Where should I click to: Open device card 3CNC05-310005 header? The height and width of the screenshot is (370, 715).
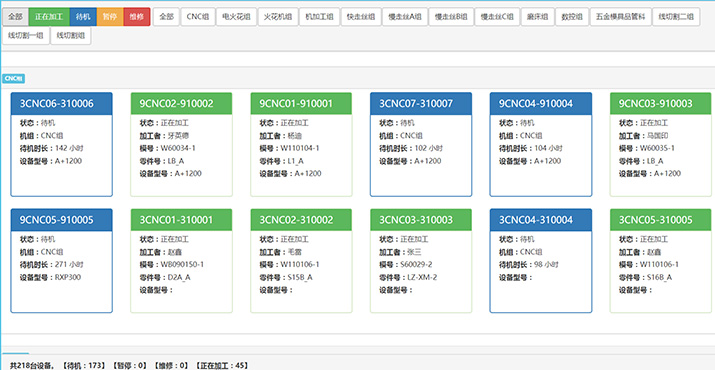tap(661, 220)
